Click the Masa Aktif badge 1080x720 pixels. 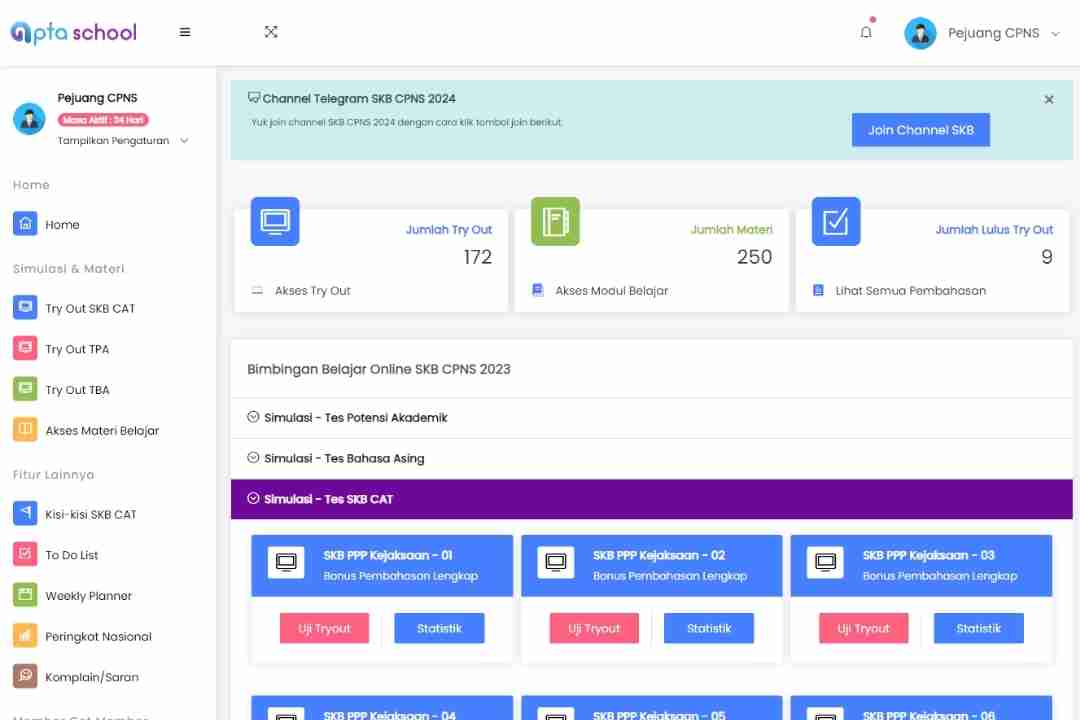point(103,120)
